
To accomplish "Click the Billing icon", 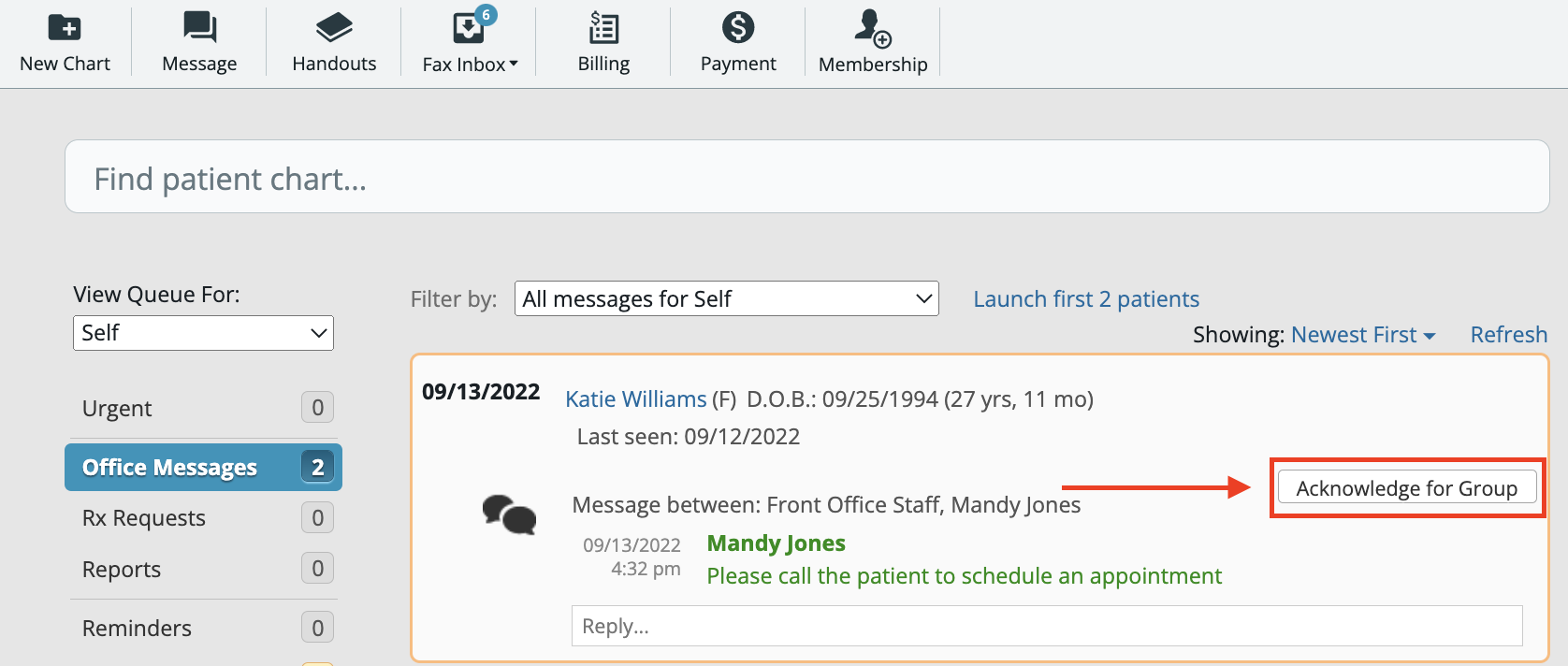I will [603, 41].
